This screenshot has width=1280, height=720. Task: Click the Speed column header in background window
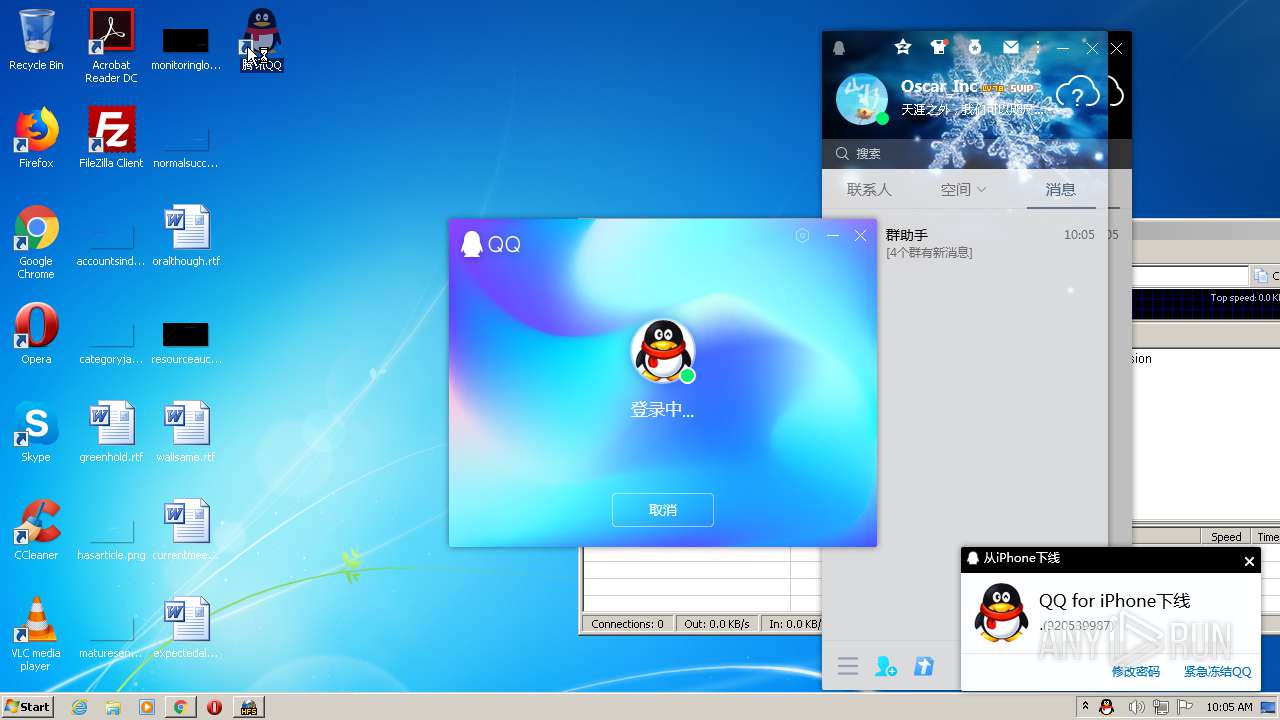[x=1226, y=537]
